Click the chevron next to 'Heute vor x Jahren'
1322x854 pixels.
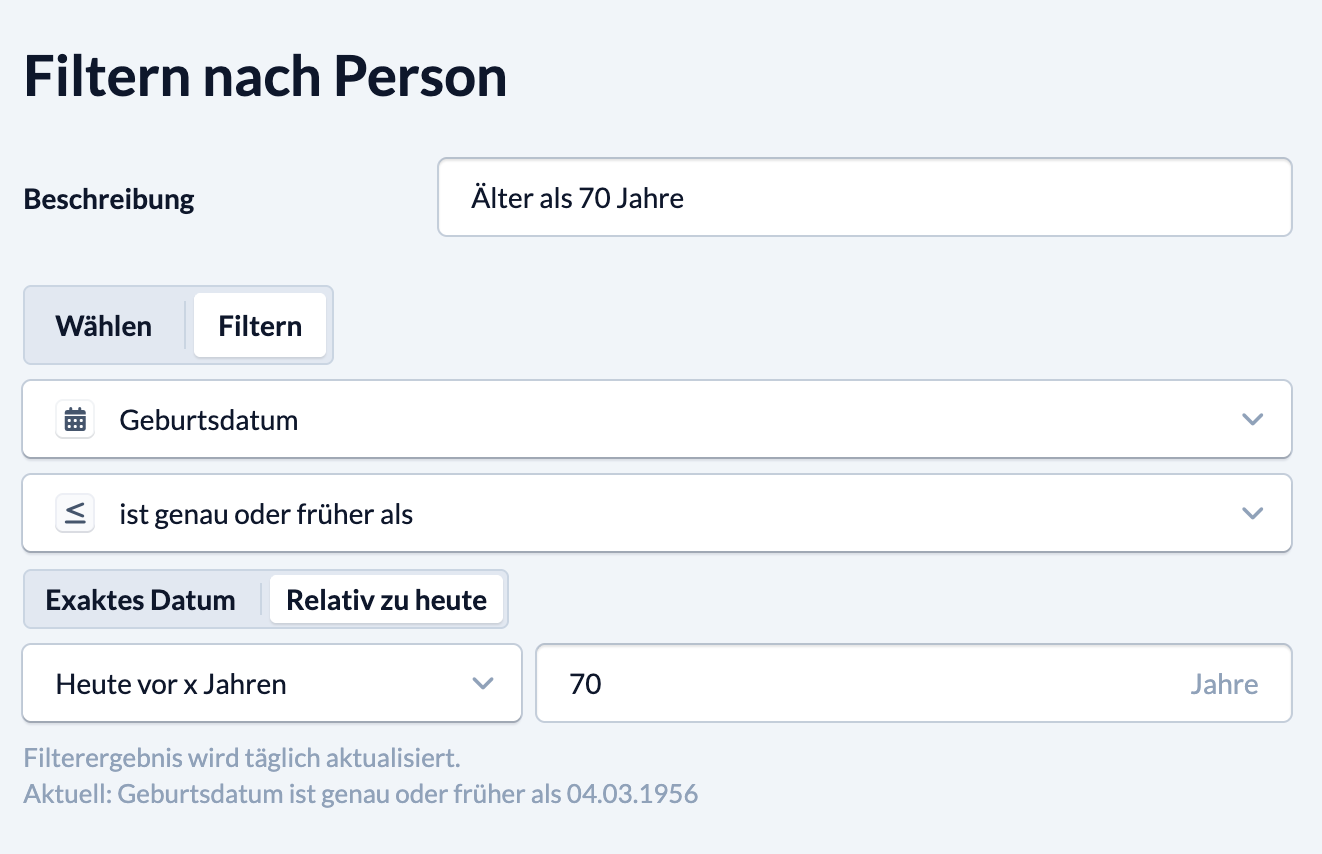[483, 684]
